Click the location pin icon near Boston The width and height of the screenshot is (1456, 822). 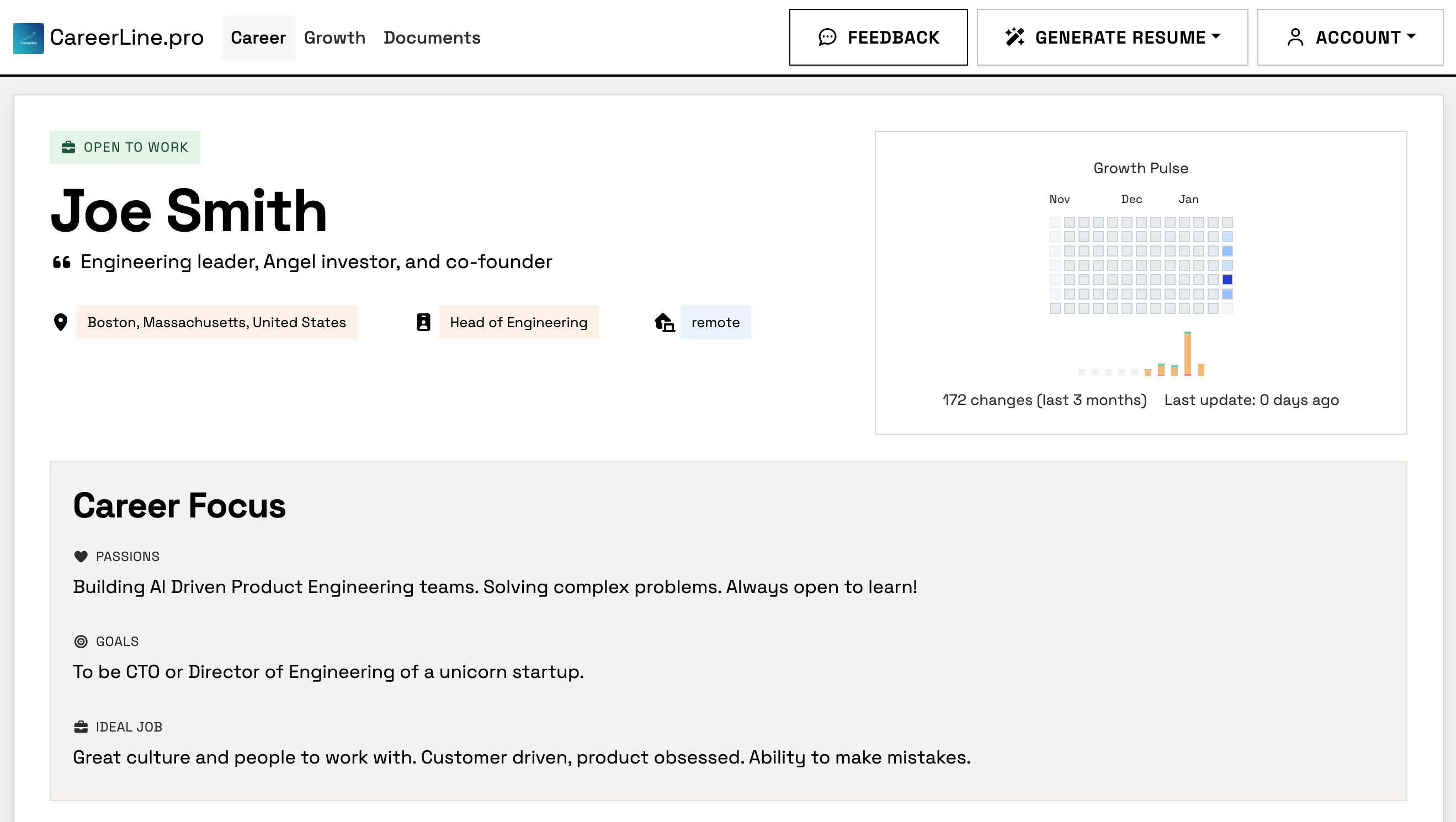point(60,322)
